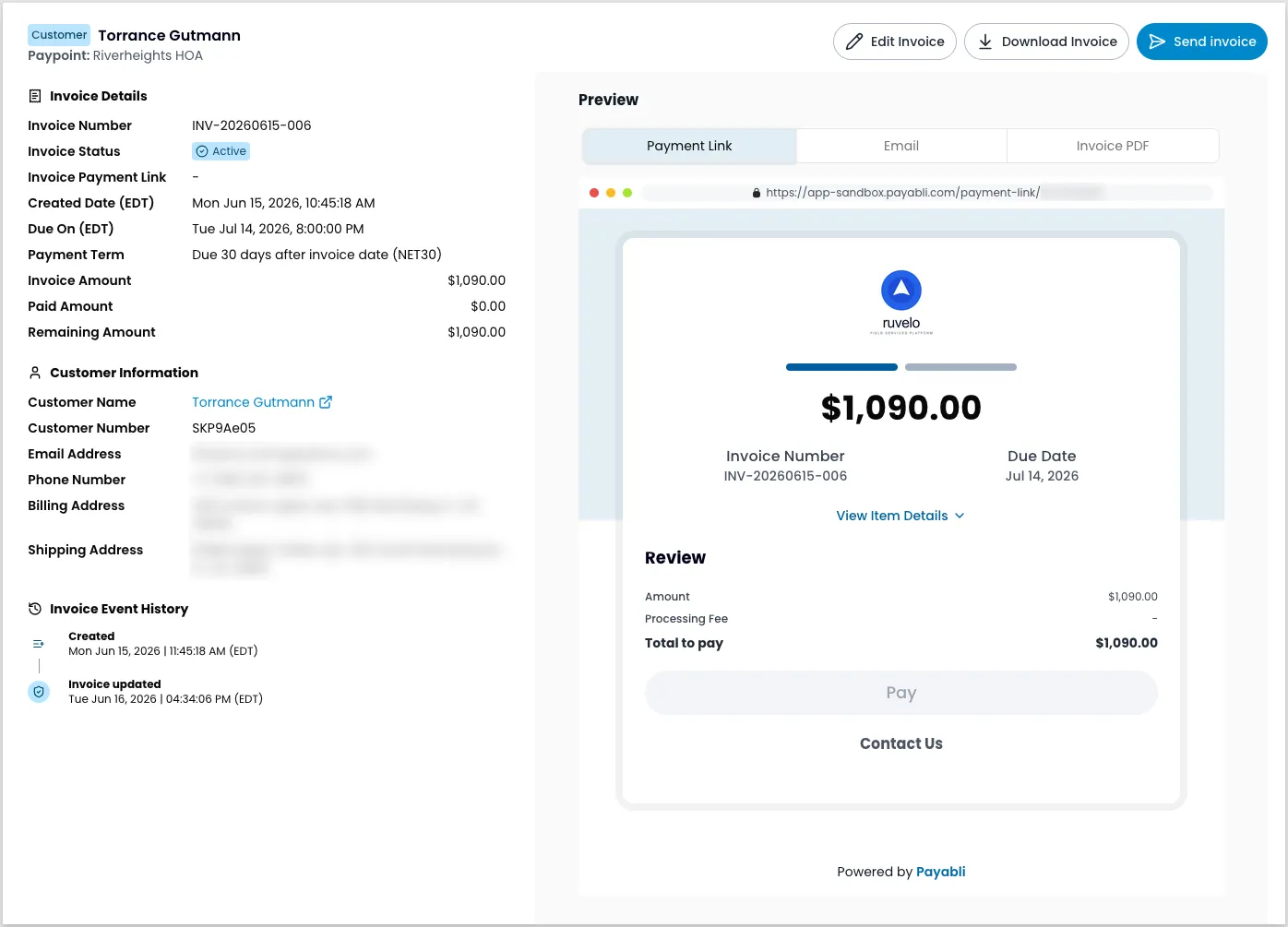Click the large $1,090.00 preview total
This screenshot has width=1288, height=927.
coord(901,408)
